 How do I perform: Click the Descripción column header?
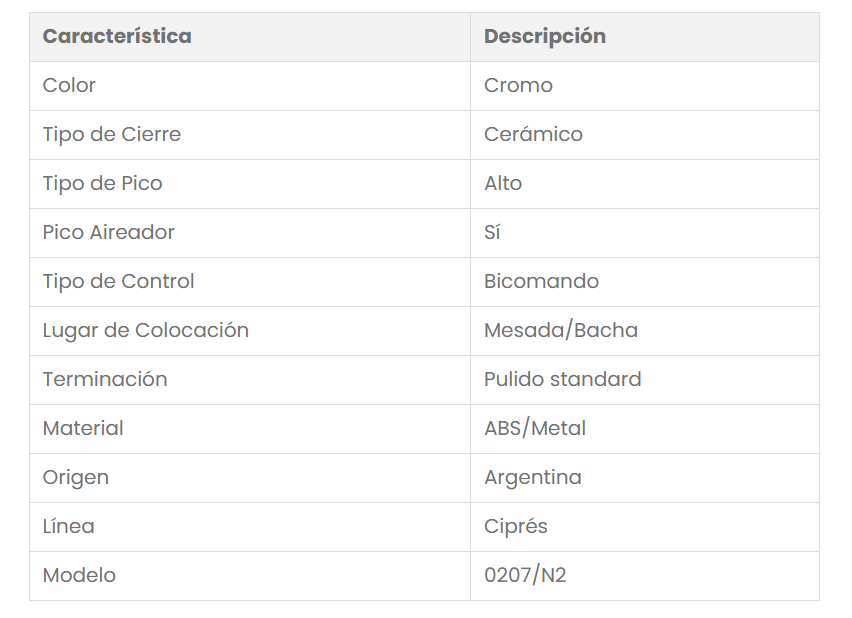coord(544,36)
